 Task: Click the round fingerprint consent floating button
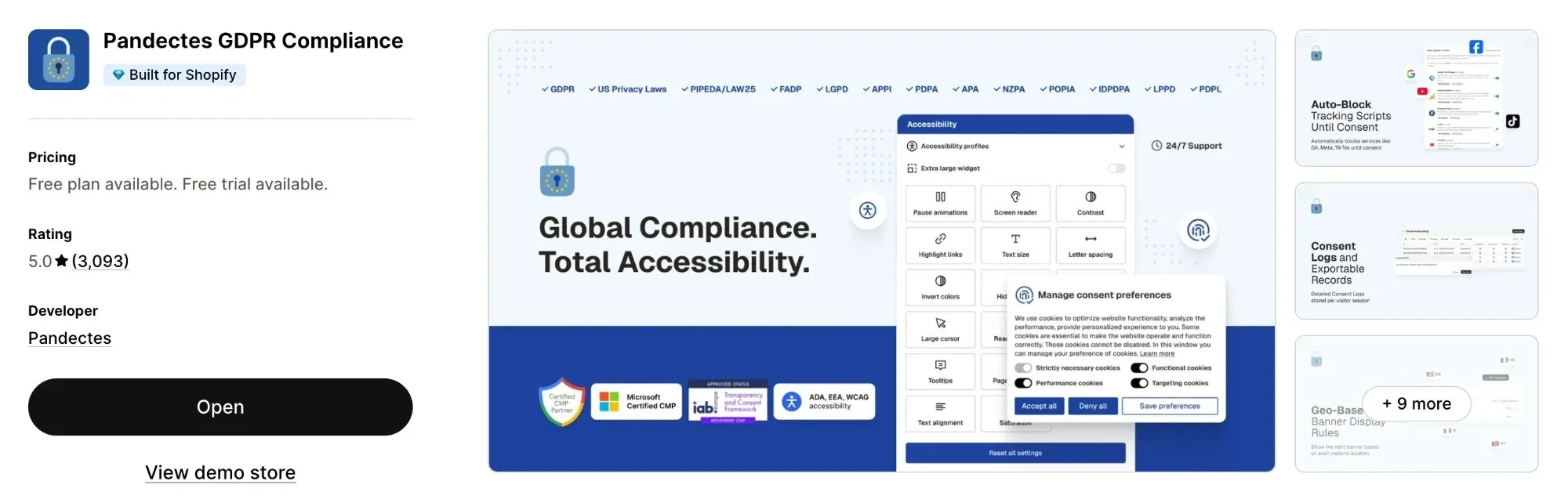[1198, 230]
